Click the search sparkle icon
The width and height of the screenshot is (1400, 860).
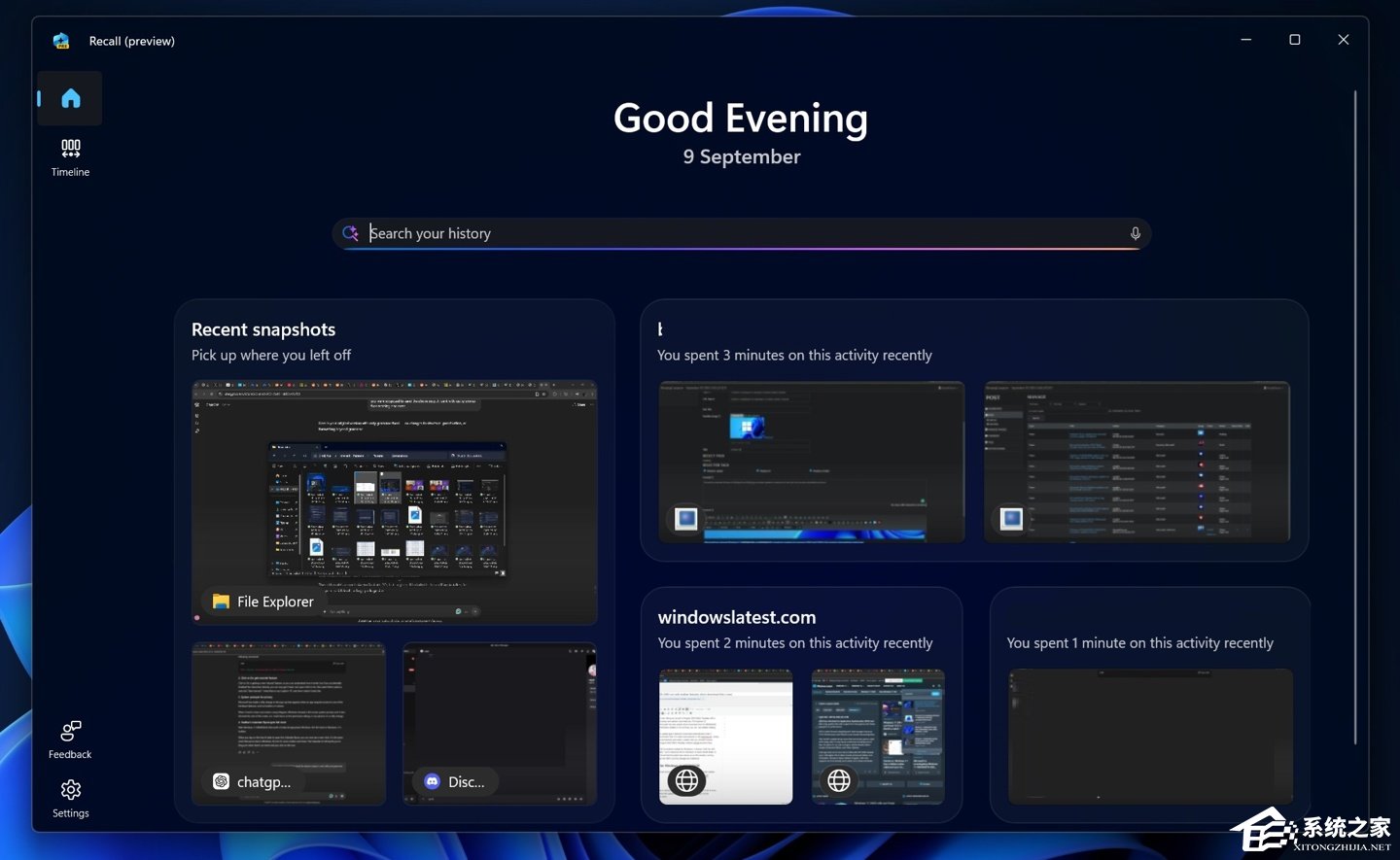(350, 233)
